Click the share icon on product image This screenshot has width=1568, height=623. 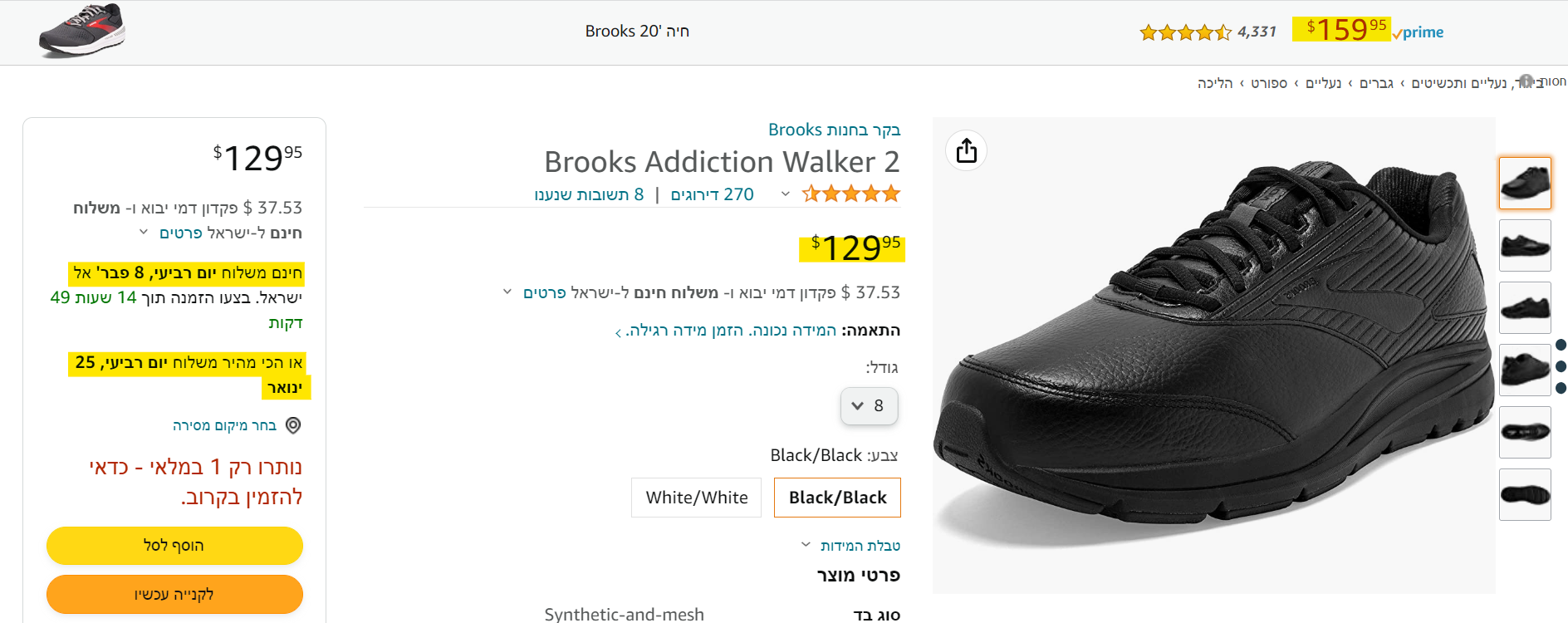pos(966,150)
